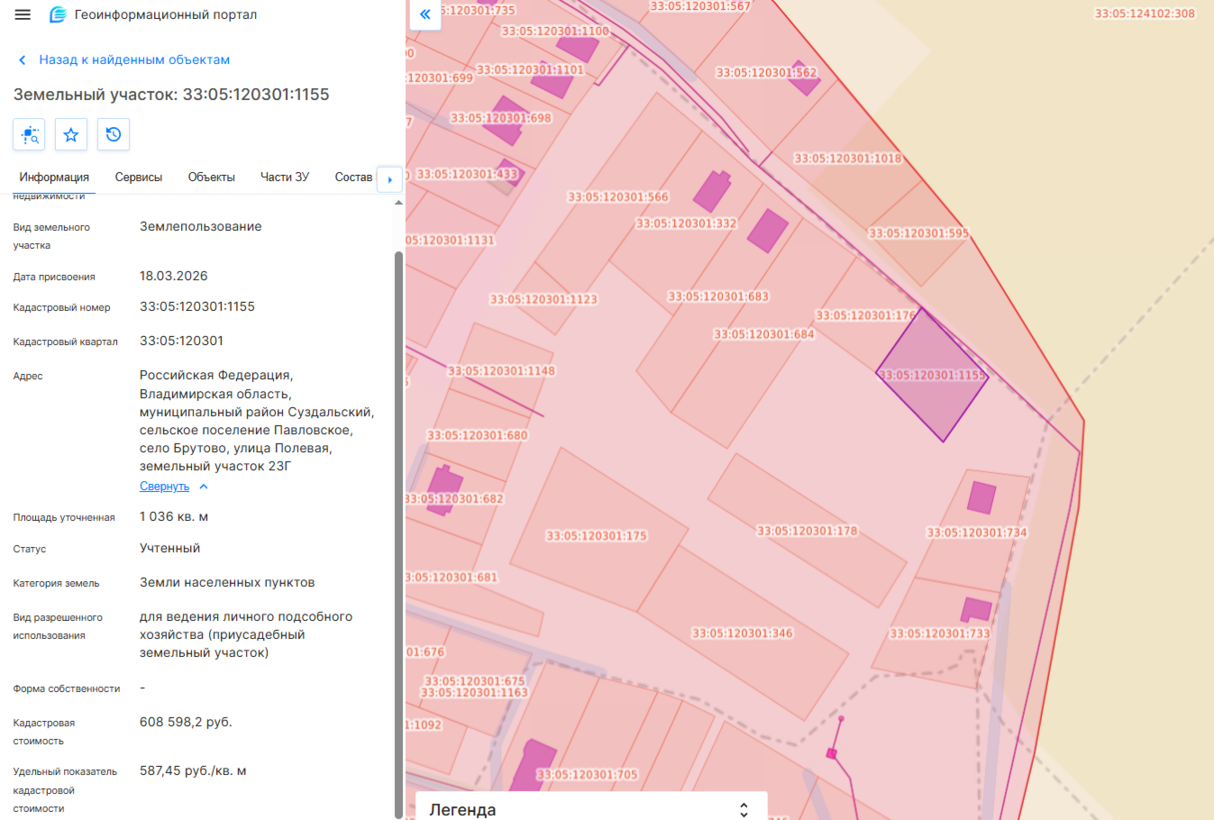Click the area value 1 036 кв. м
Image resolution: width=1214 pixels, height=820 pixels.
(174, 517)
